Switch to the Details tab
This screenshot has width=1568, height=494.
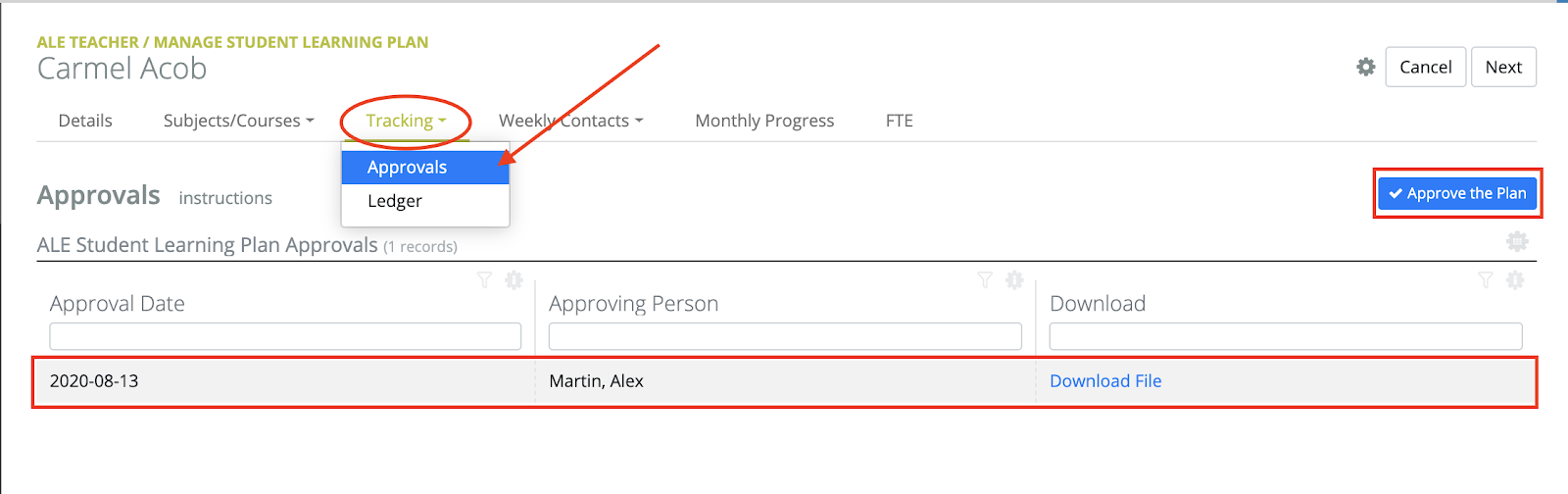[85, 121]
